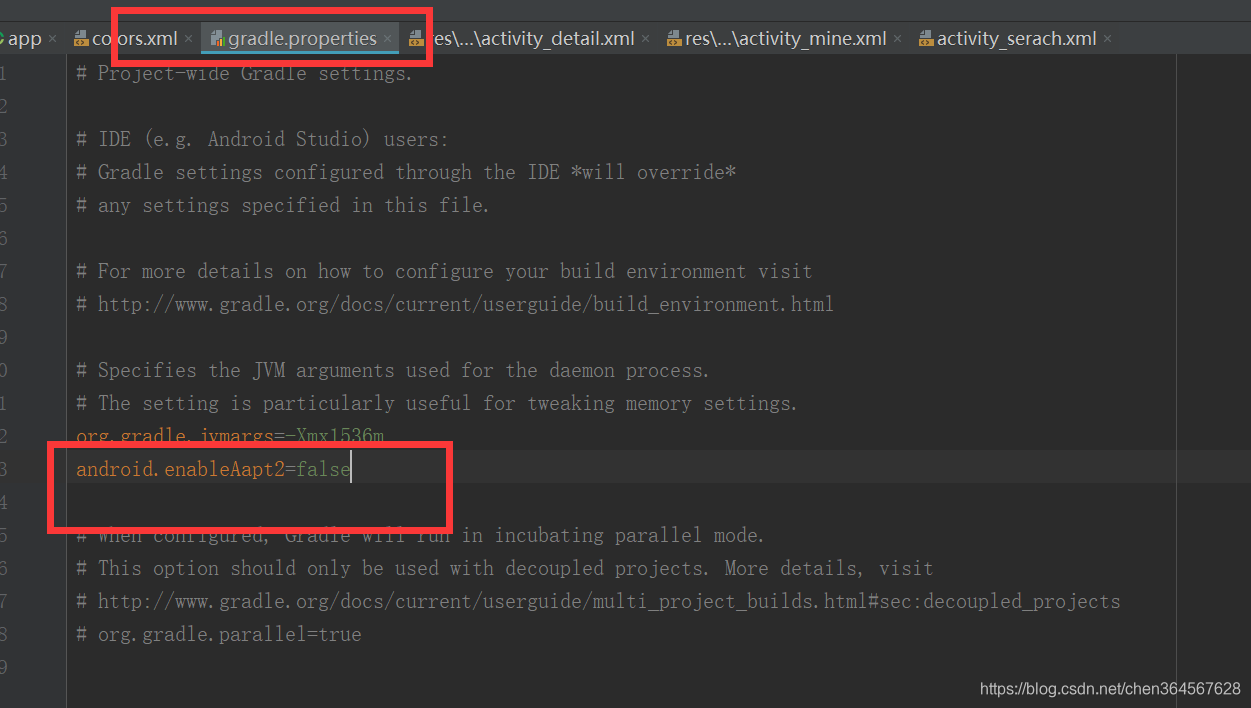The image size is (1251, 708).
Task: Open the activity_serach.xml tab
Action: point(1010,38)
